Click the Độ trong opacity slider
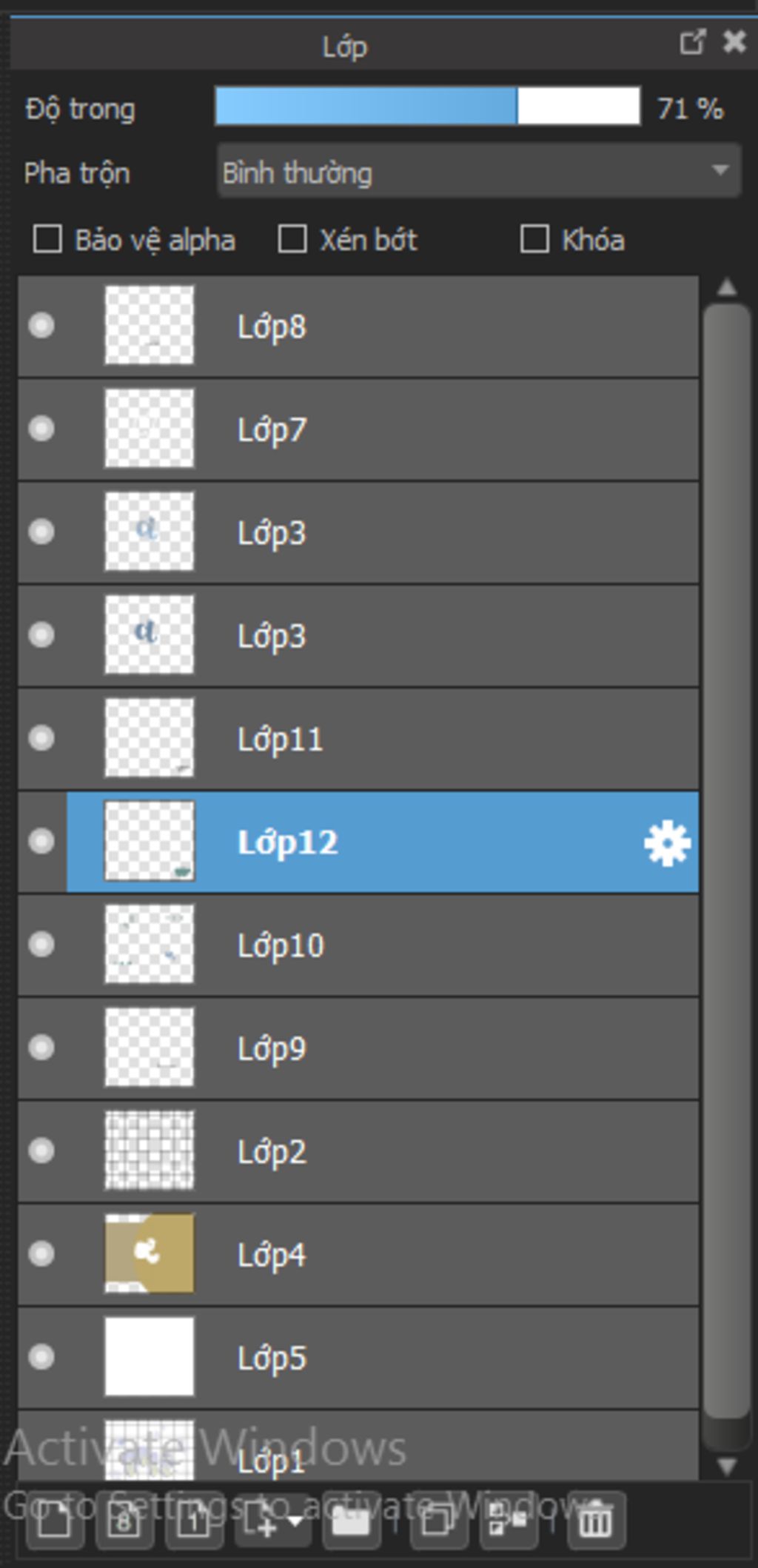 (427, 107)
